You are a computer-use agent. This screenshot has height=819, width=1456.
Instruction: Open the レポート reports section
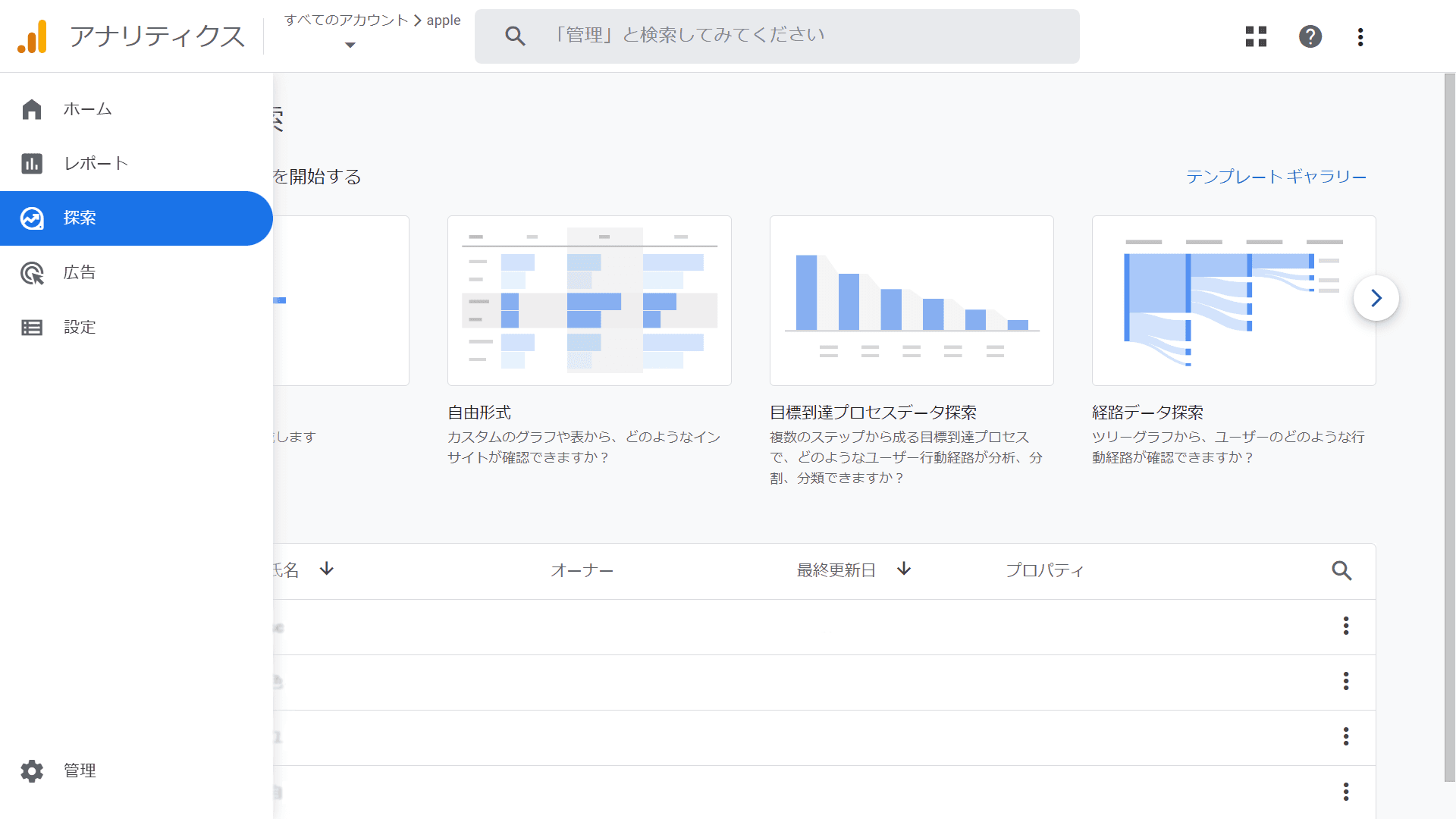pyautogui.click(x=136, y=164)
